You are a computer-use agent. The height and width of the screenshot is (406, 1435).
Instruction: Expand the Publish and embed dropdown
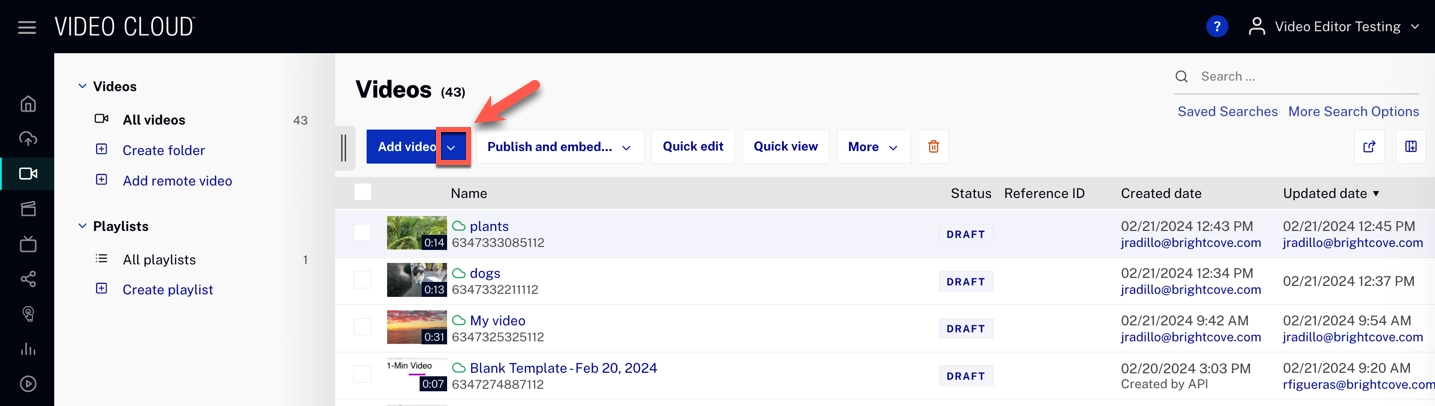pos(558,147)
